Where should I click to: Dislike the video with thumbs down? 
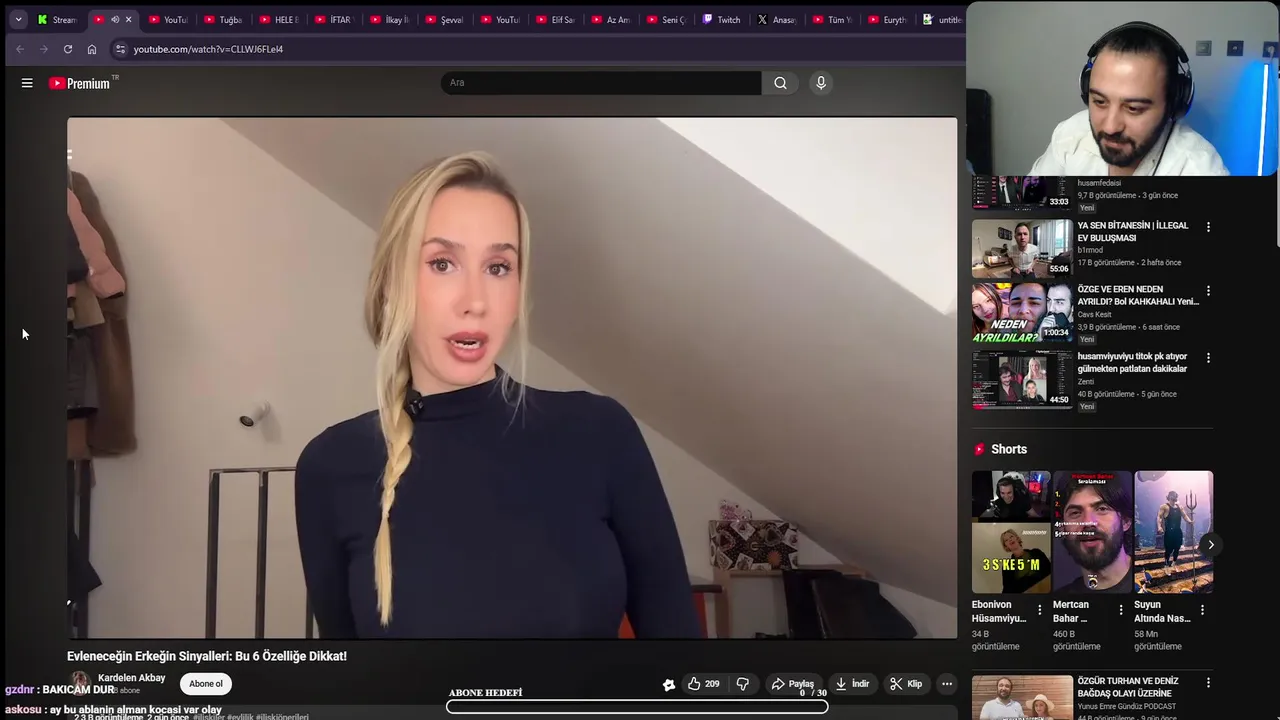click(x=743, y=684)
